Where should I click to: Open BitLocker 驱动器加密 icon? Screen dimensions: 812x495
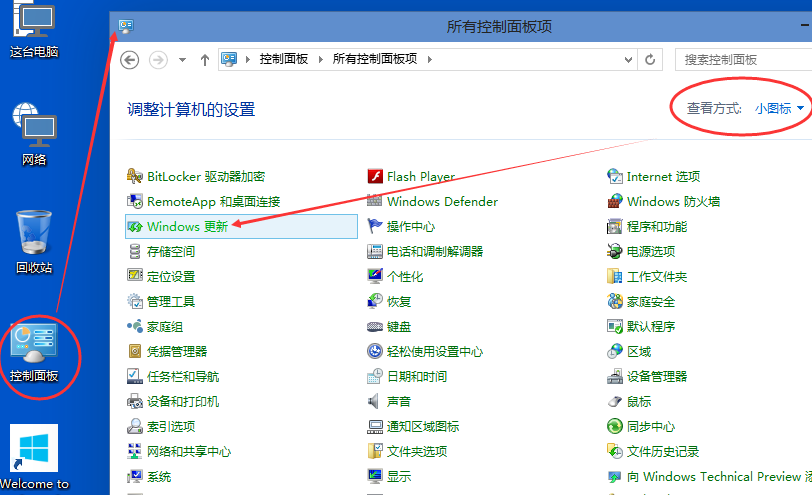pyautogui.click(x=136, y=177)
